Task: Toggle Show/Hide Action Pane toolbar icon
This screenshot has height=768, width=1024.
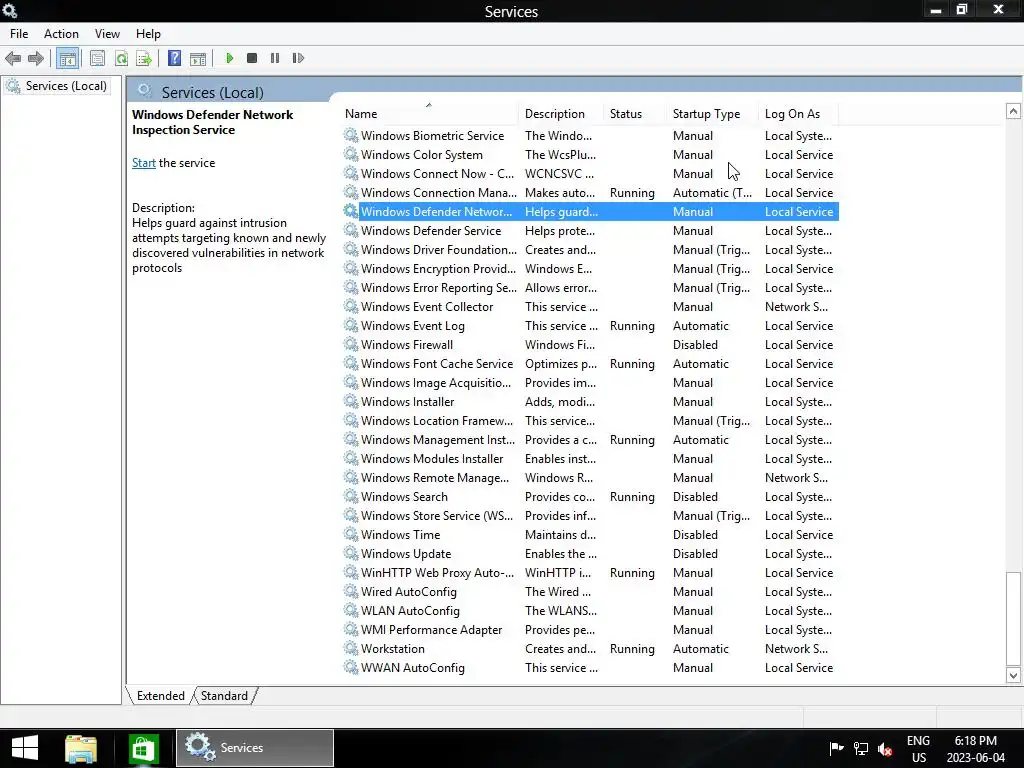Action: (x=198, y=58)
